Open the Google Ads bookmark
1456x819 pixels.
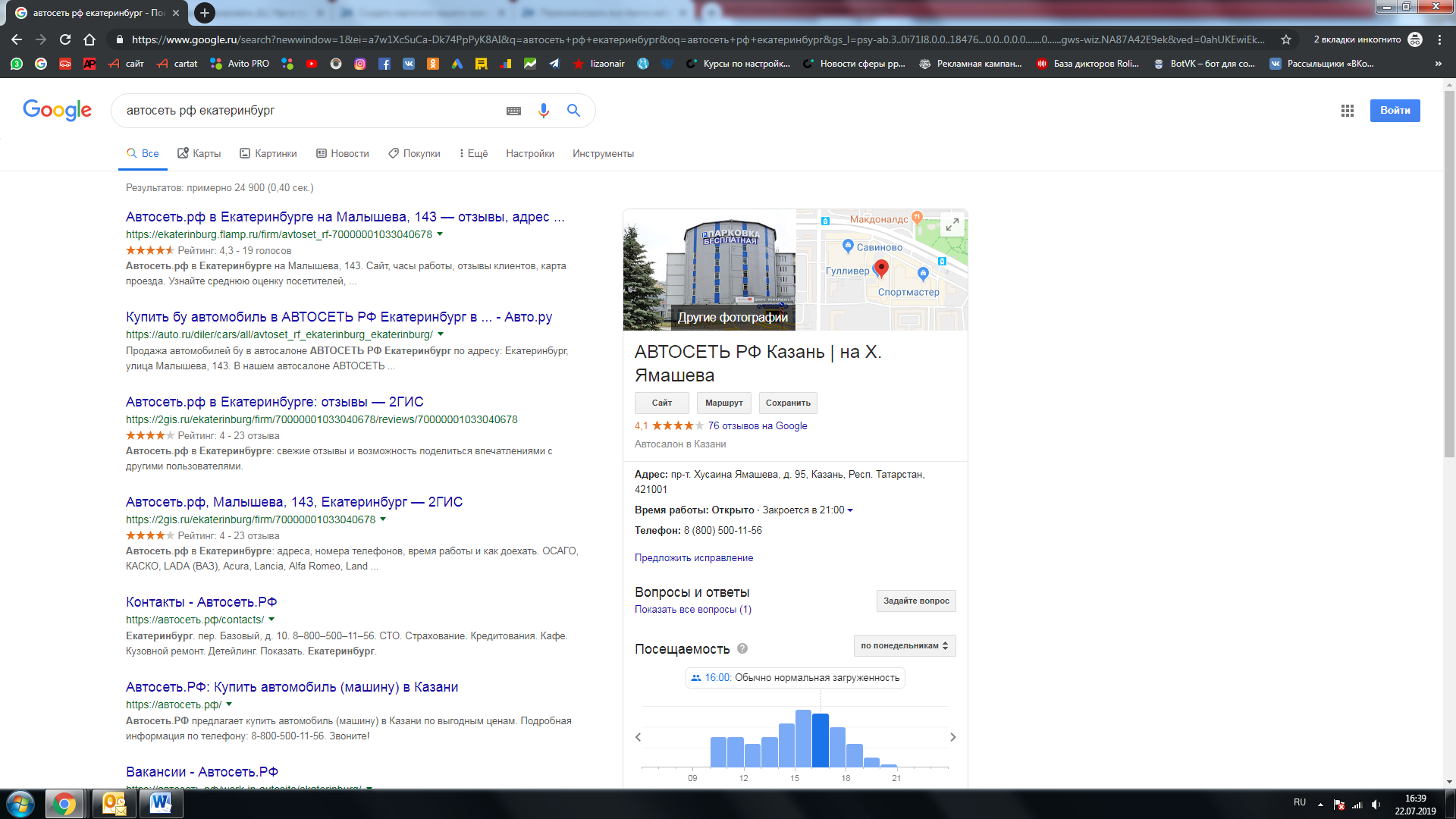[x=457, y=64]
